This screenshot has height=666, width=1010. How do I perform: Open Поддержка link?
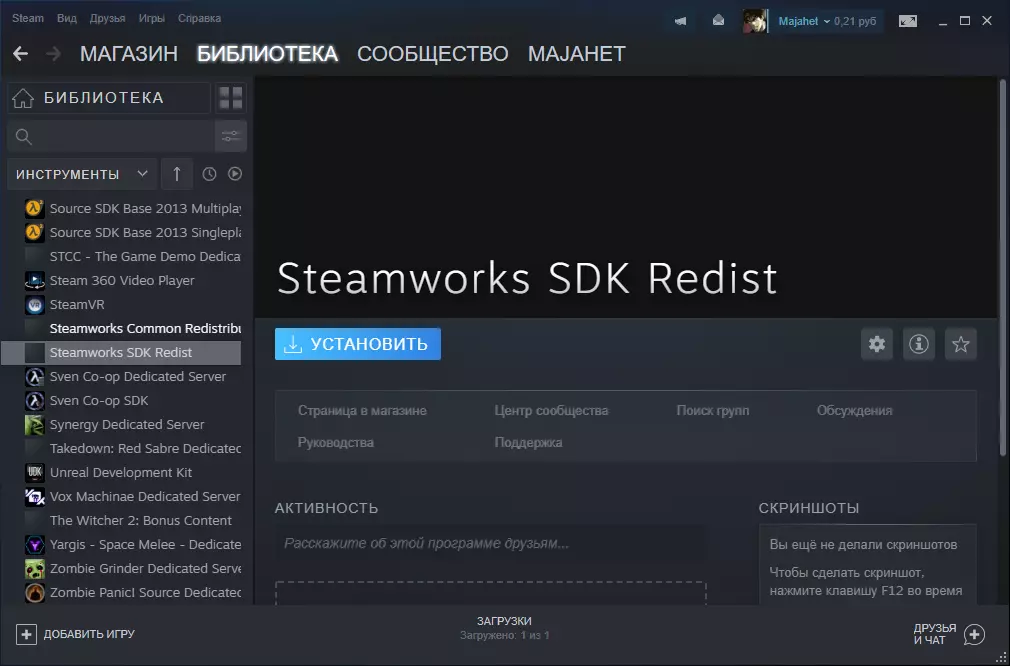coord(528,442)
